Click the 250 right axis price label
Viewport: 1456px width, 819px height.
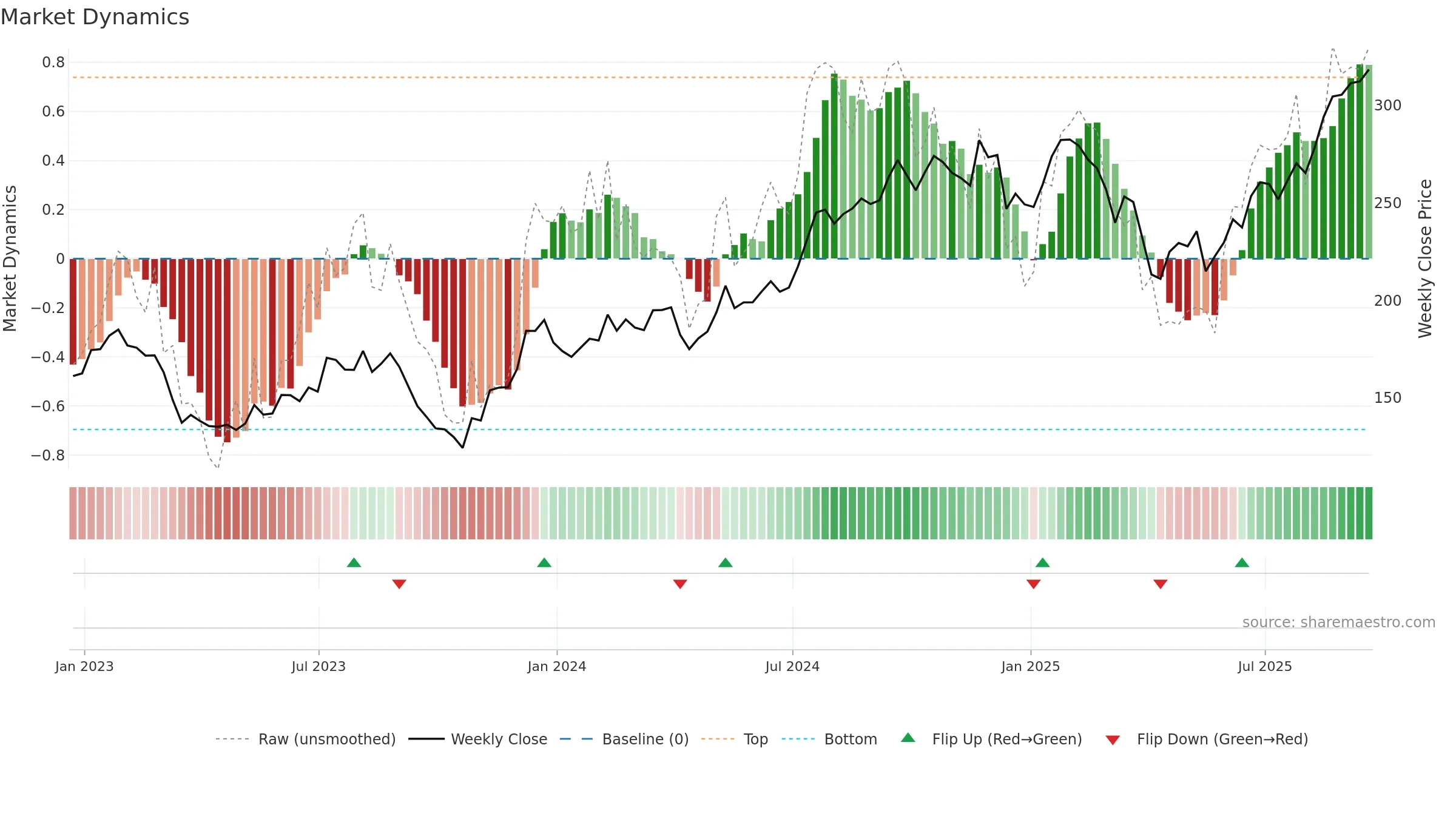pyautogui.click(x=1388, y=203)
